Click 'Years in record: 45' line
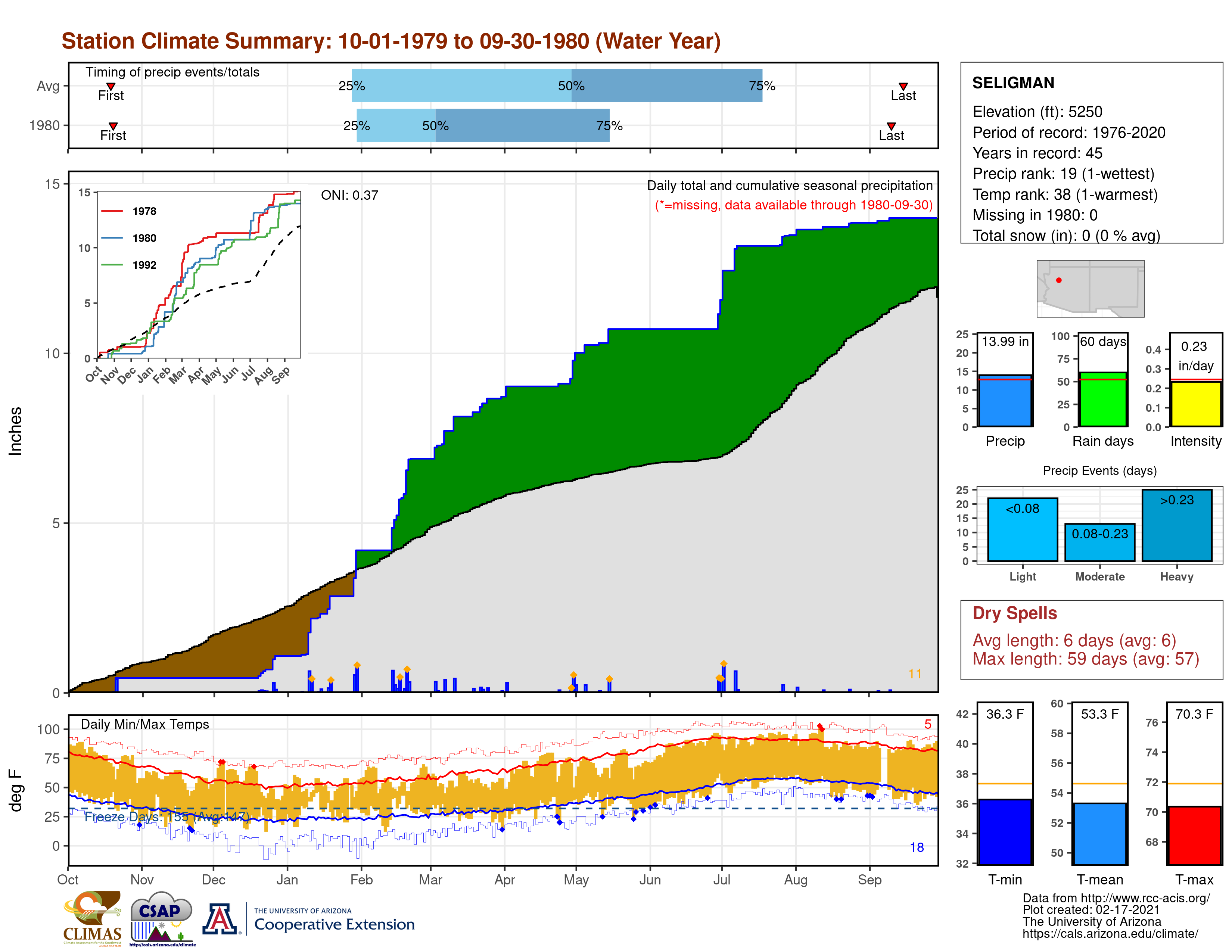Image resolution: width=1232 pixels, height=952 pixels. click(x=1037, y=153)
